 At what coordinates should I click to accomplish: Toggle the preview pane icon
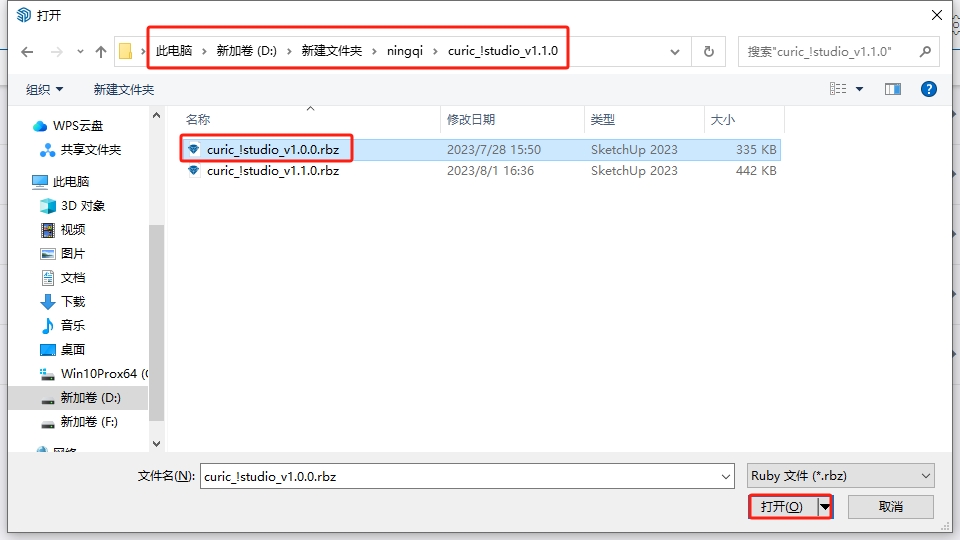coord(893,89)
